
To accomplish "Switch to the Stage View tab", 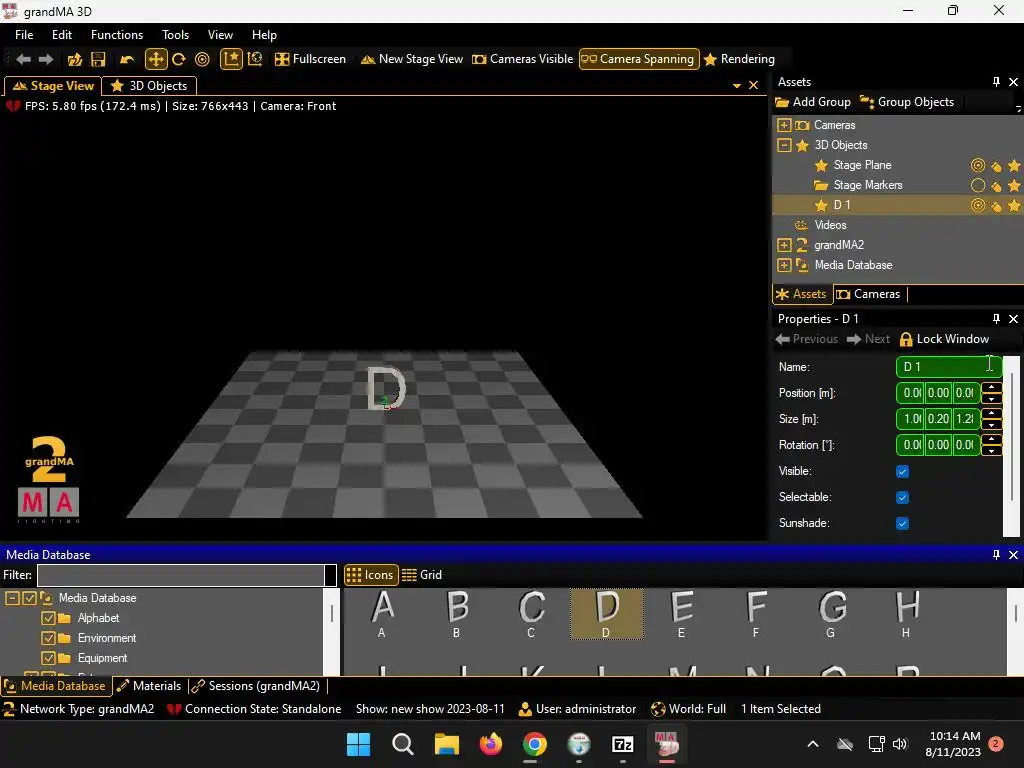I will 53,86.
